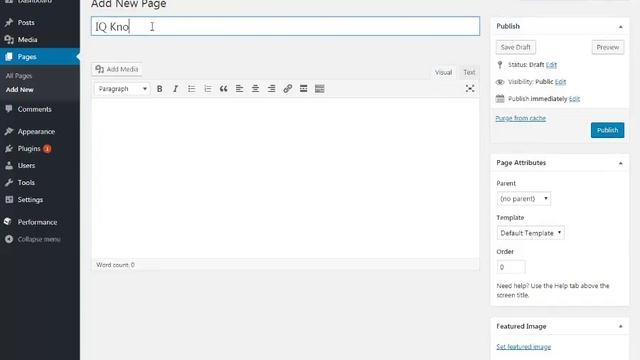Select Add New pages submenu item
This screenshot has height=360, width=640.
point(20,90)
